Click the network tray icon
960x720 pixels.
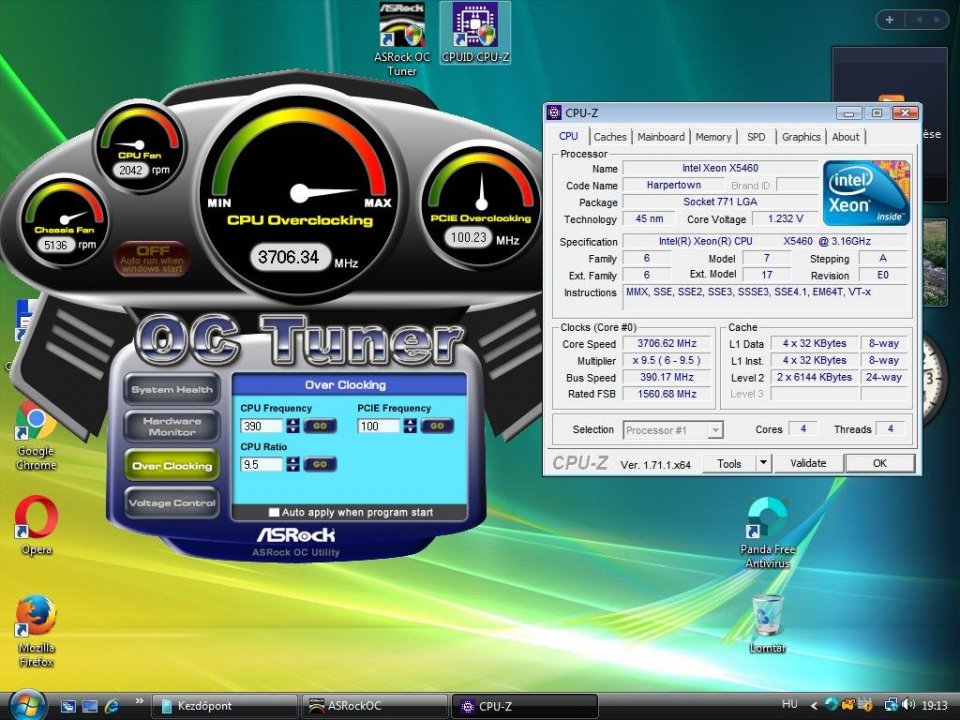coord(891,705)
